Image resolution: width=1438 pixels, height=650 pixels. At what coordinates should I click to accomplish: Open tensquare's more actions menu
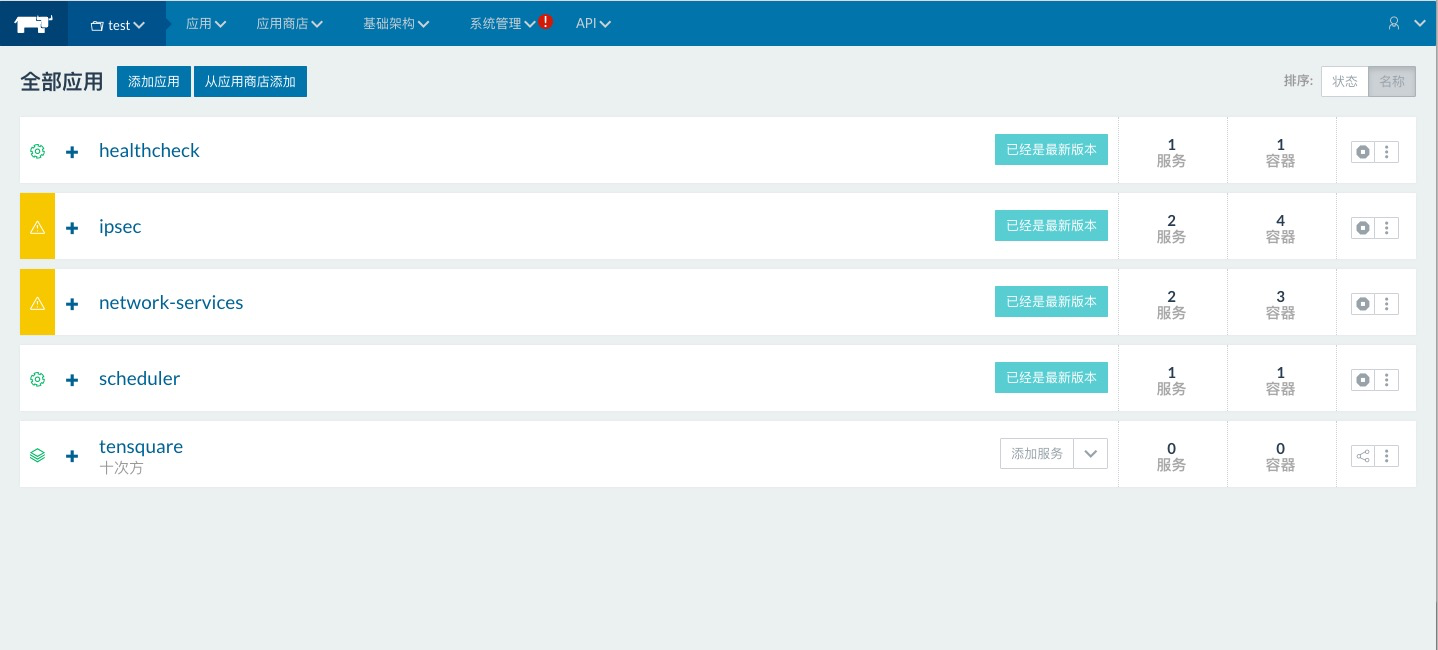(x=1387, y=456)
